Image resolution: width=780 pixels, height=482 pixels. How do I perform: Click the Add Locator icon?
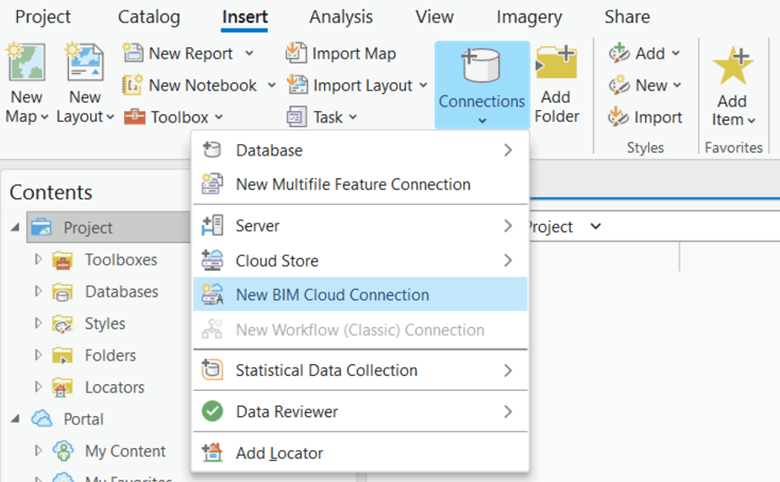(212, 453)
